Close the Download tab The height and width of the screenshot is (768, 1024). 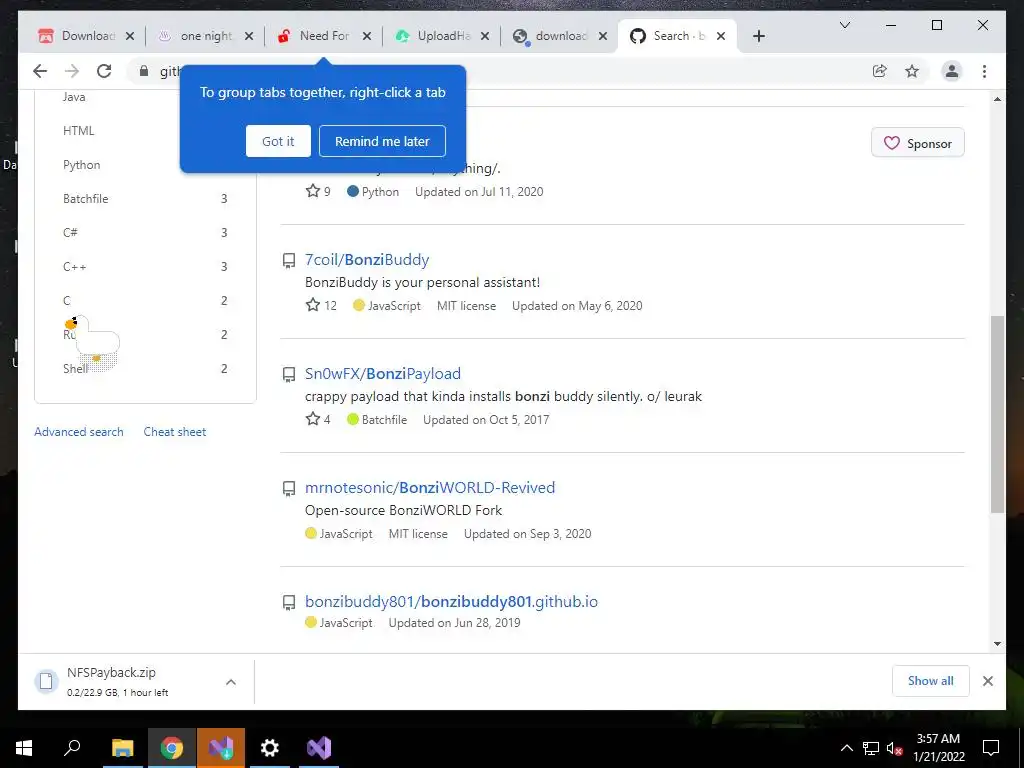[x=130, y=37]
